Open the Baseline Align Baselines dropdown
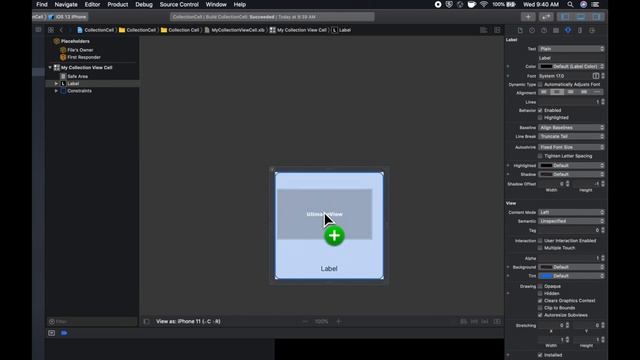 click(571, 128)
